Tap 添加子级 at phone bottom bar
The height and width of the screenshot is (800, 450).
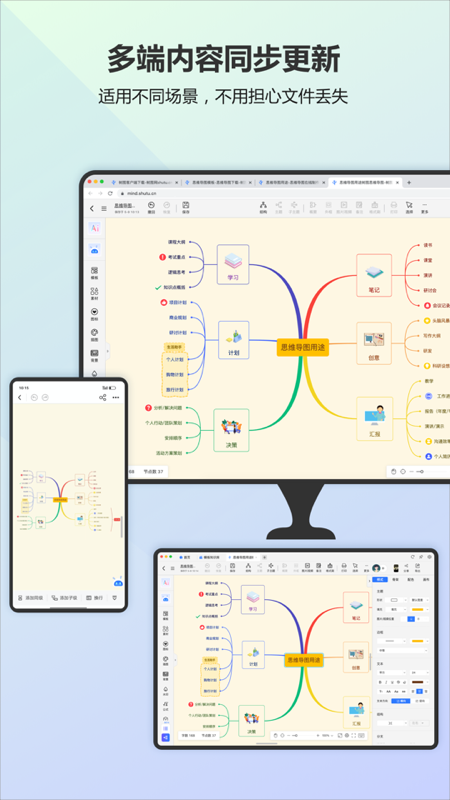point(64,597)
